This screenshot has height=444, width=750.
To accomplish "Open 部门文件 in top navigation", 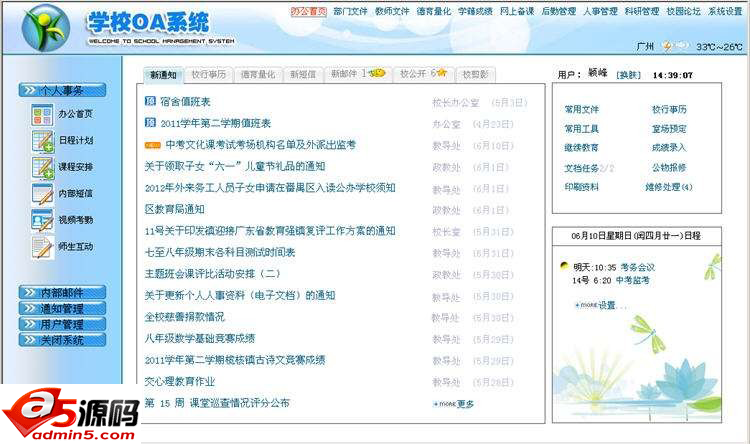I will (x=350, y=11).
